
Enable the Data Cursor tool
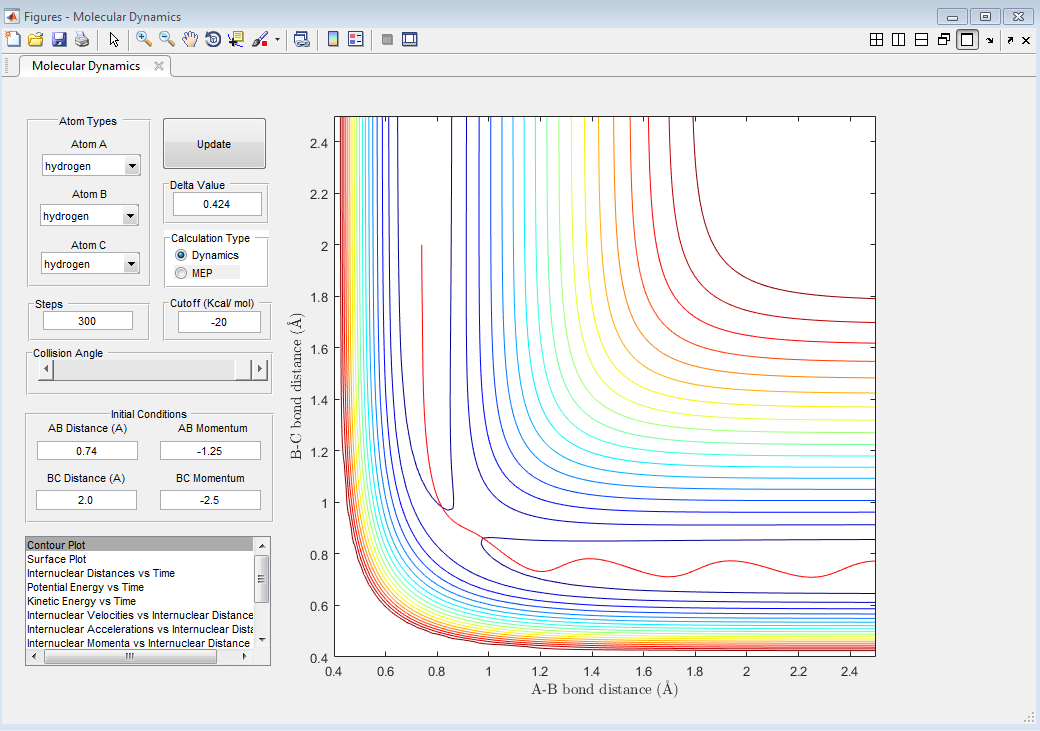coord(236,39)
